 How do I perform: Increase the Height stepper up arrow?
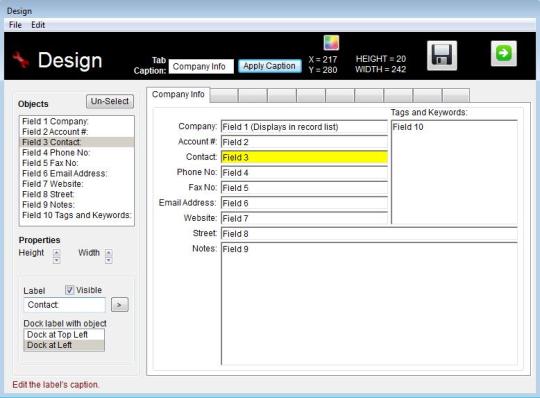point(56,253)
